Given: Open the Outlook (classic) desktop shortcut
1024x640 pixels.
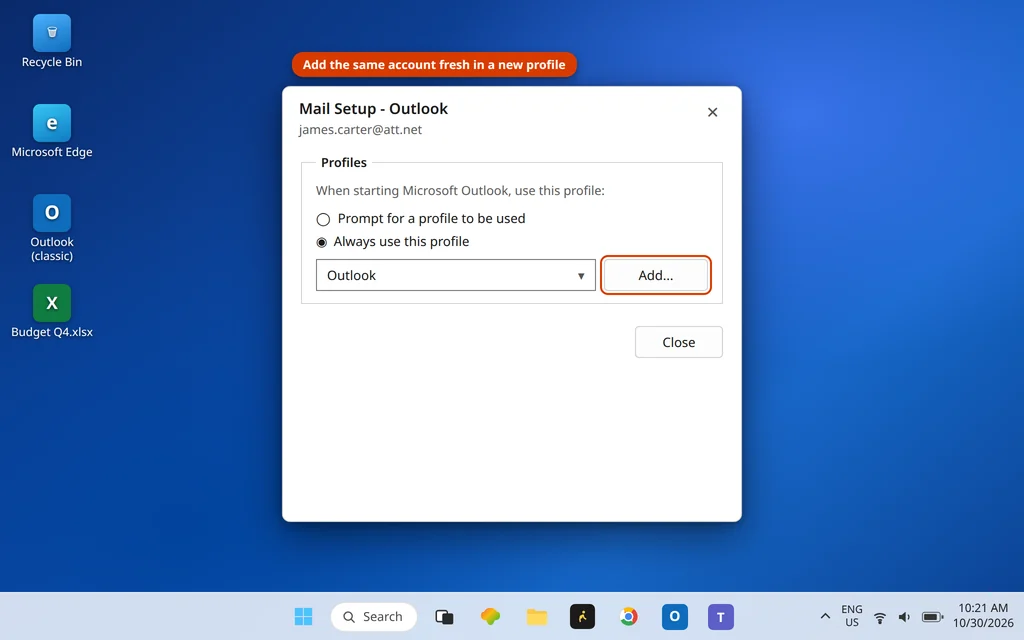Looking at the screenshot, I should [x=52, y=228].
